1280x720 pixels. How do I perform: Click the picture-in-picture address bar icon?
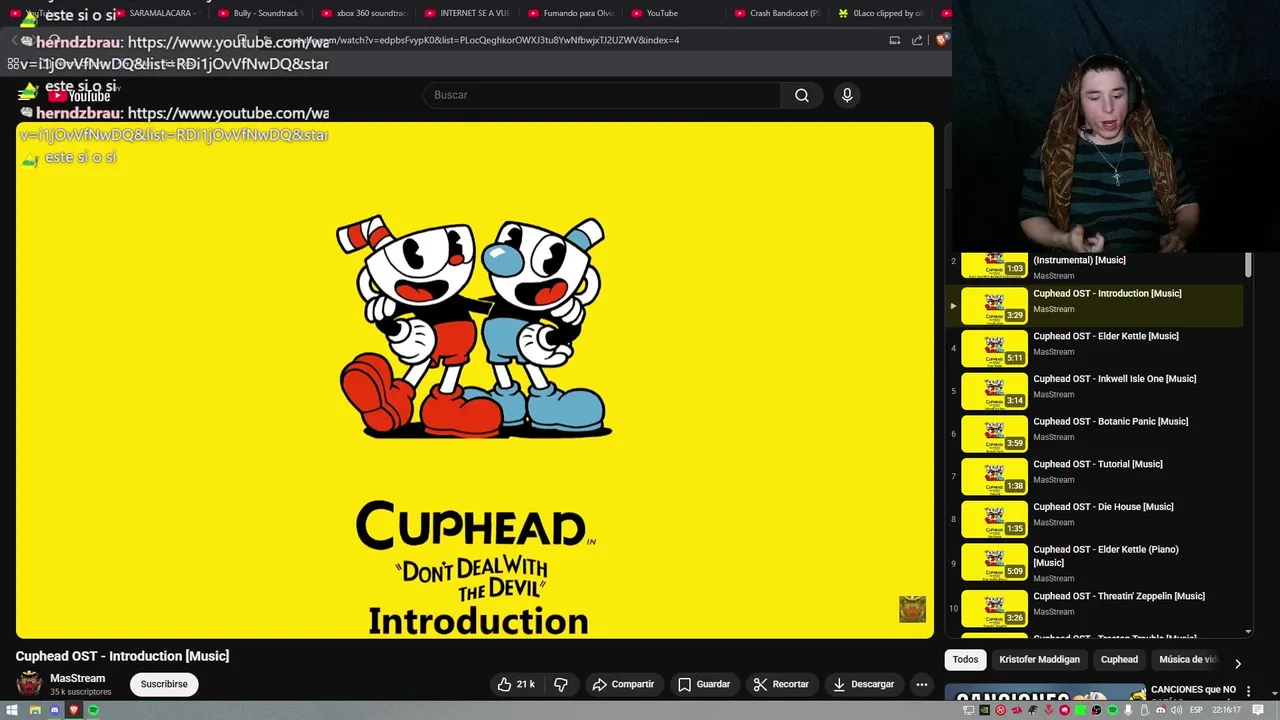coord(895,40)
